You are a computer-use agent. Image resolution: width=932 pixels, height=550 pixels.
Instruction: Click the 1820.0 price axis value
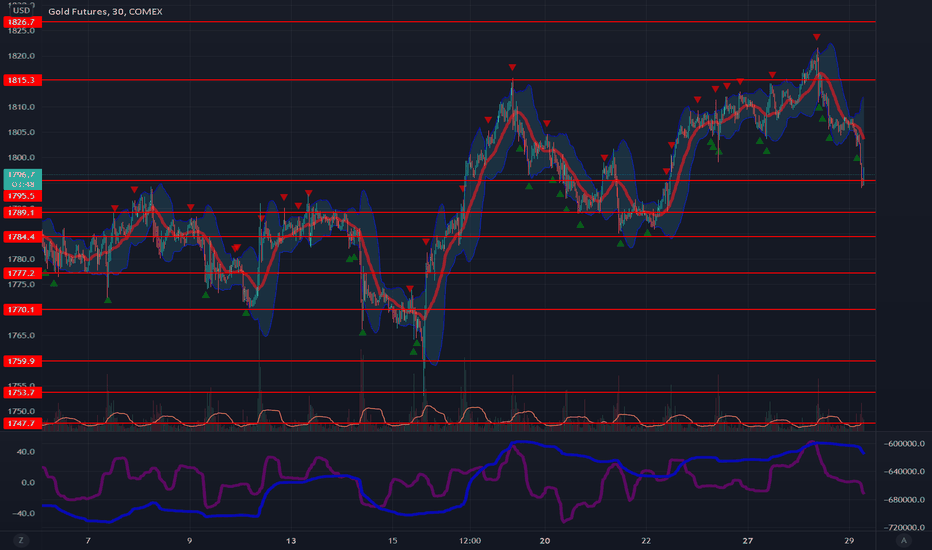point(21,56)
